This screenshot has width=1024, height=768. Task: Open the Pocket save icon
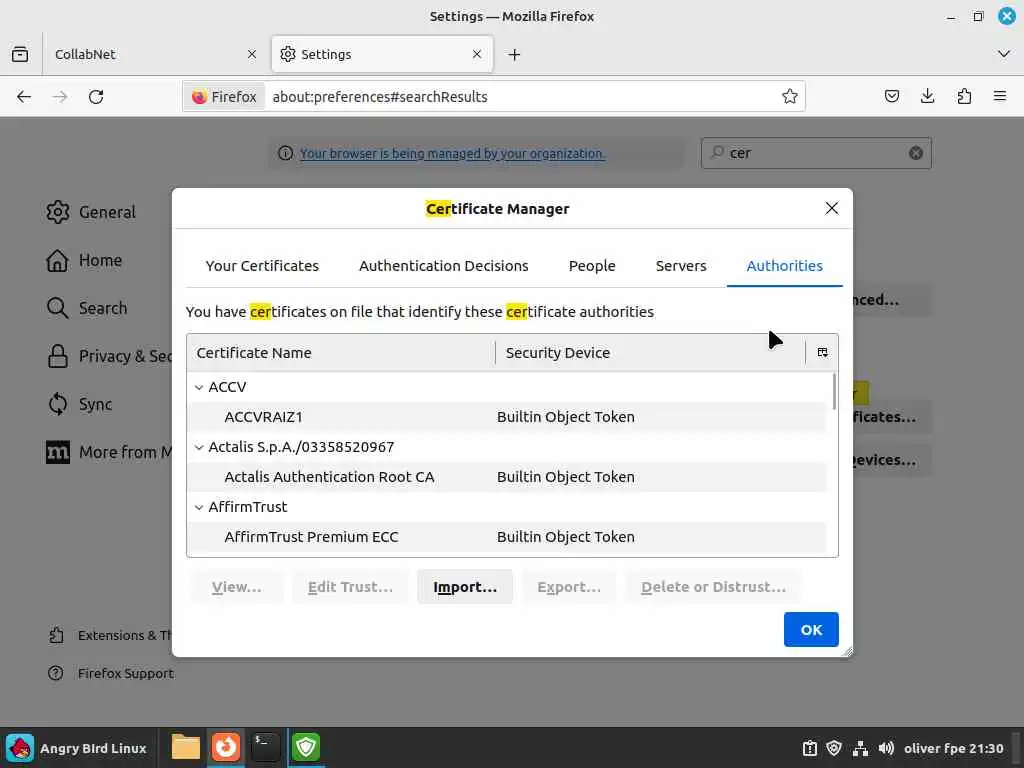[x=891, y=97]
